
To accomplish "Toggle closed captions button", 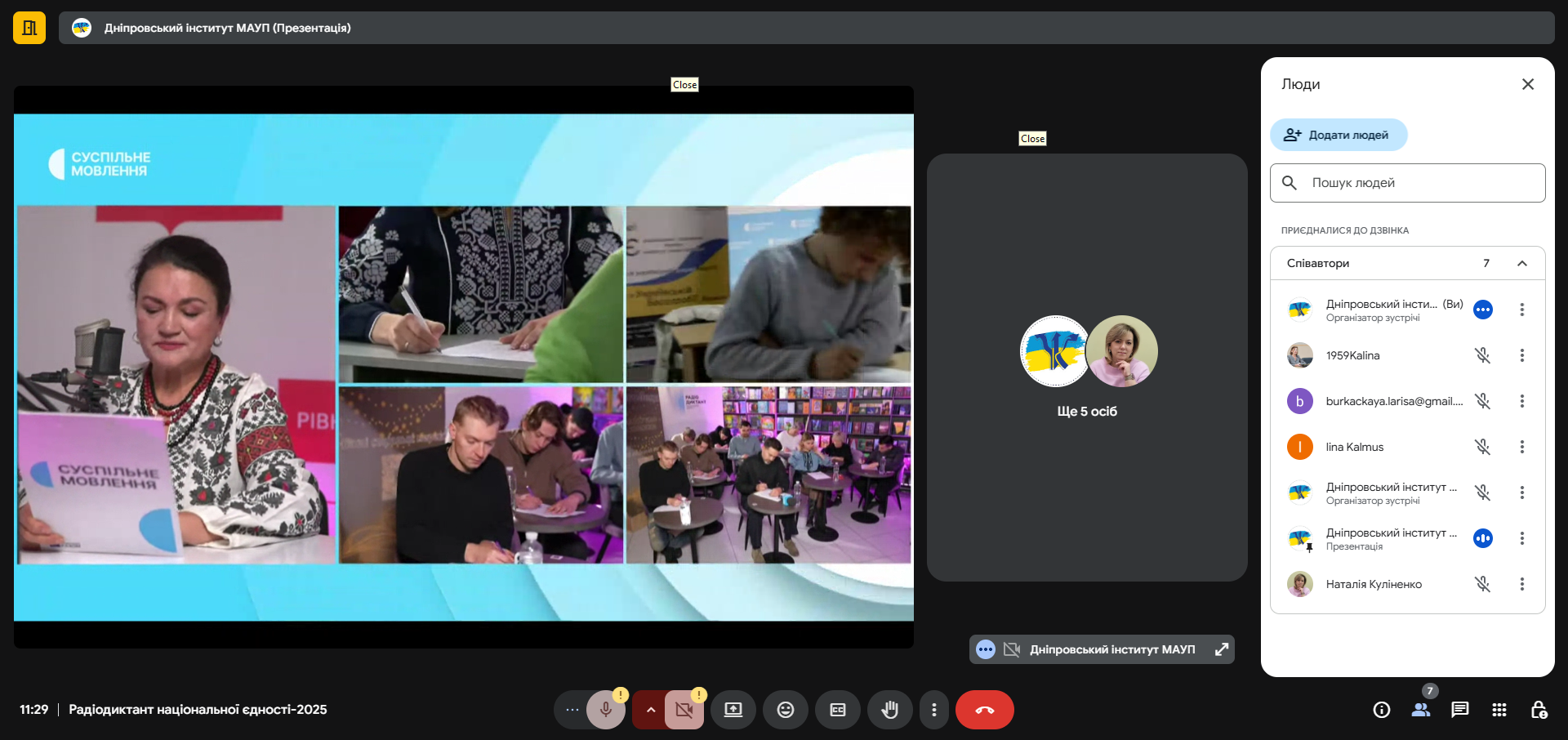I will [x=837, y=710].
